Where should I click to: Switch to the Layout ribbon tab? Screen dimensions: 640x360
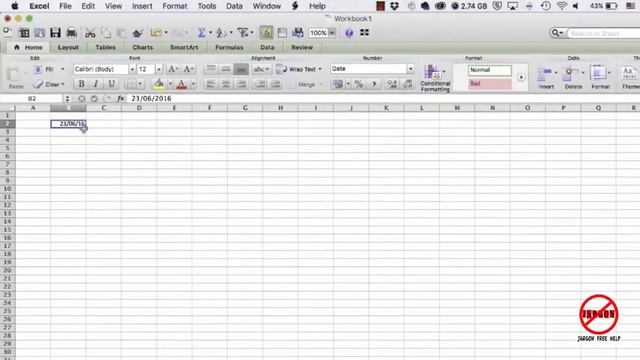68,47
